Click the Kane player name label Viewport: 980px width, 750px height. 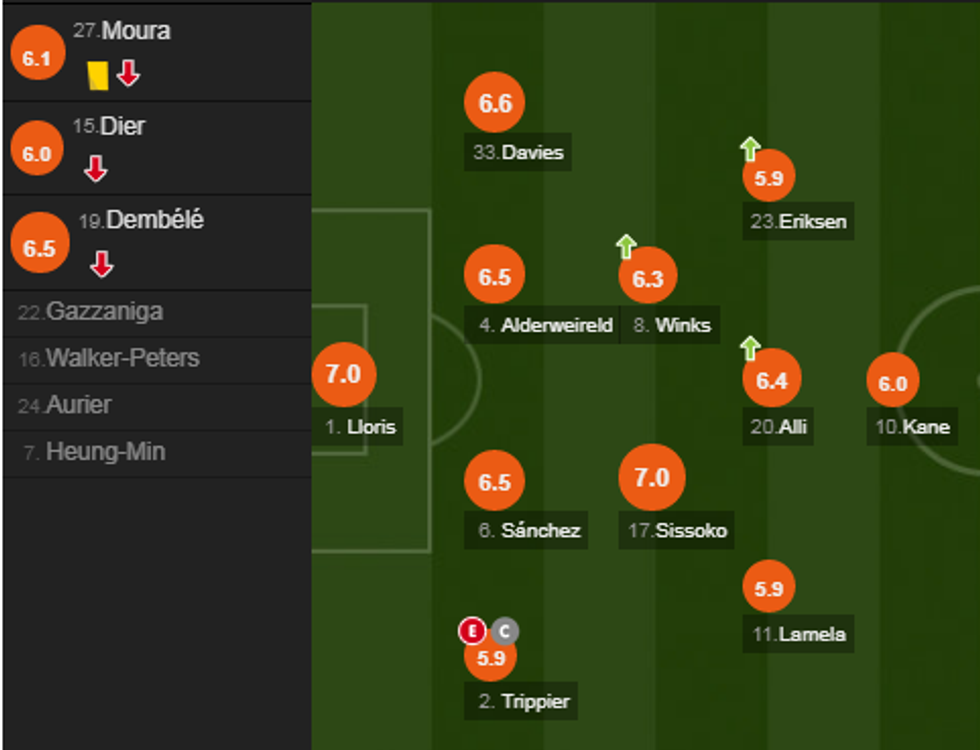[x=914, y=428]
